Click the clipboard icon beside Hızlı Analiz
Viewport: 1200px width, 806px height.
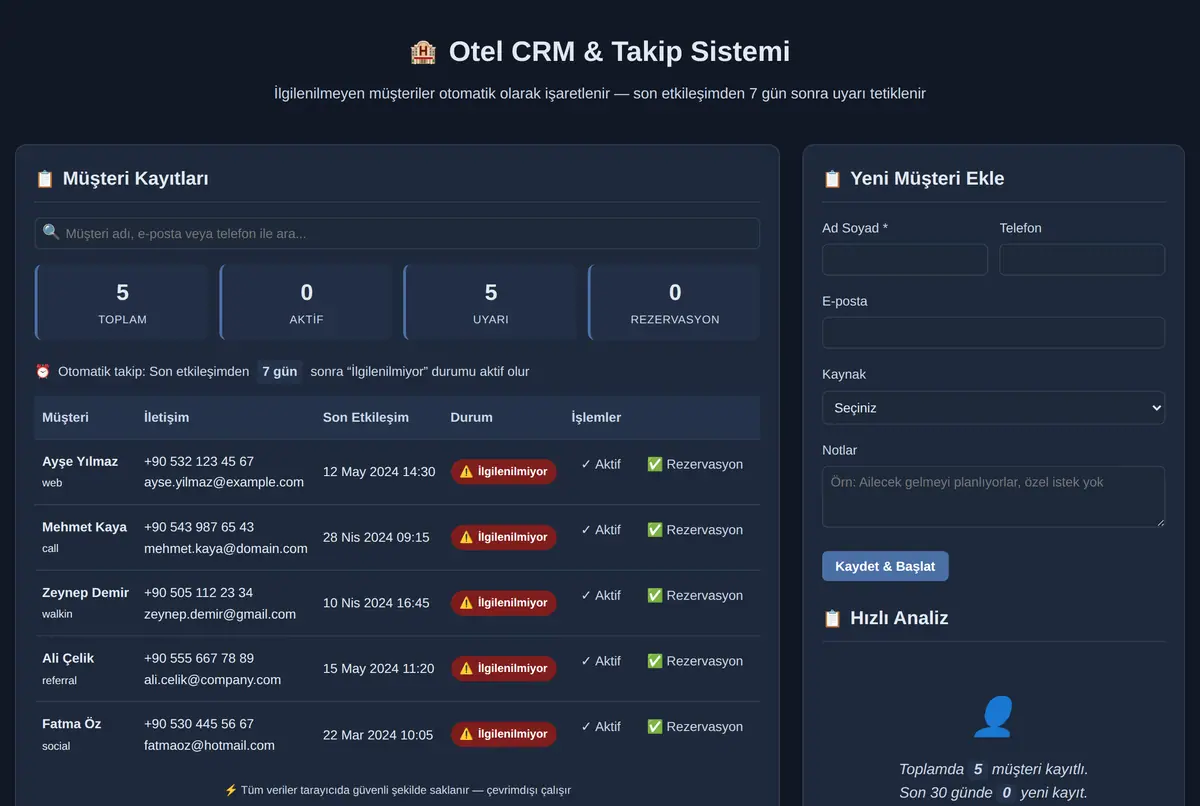[832, 618]
